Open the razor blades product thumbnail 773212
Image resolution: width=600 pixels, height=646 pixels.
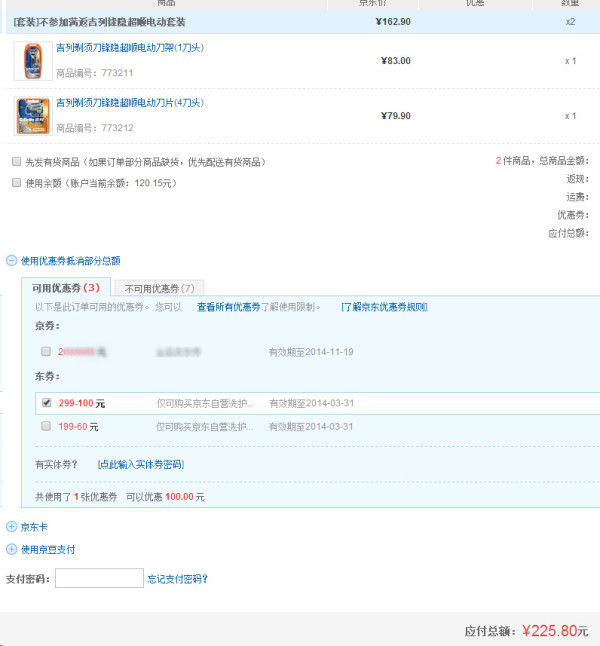pyautogui.click(x=33, y=116)
